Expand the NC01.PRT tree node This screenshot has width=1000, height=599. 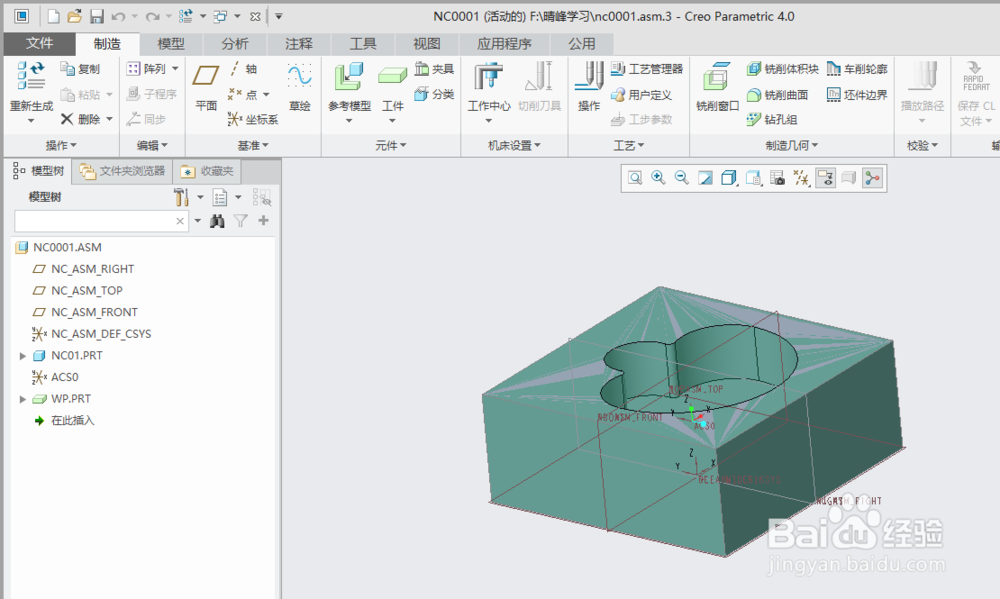coord(23,355)
